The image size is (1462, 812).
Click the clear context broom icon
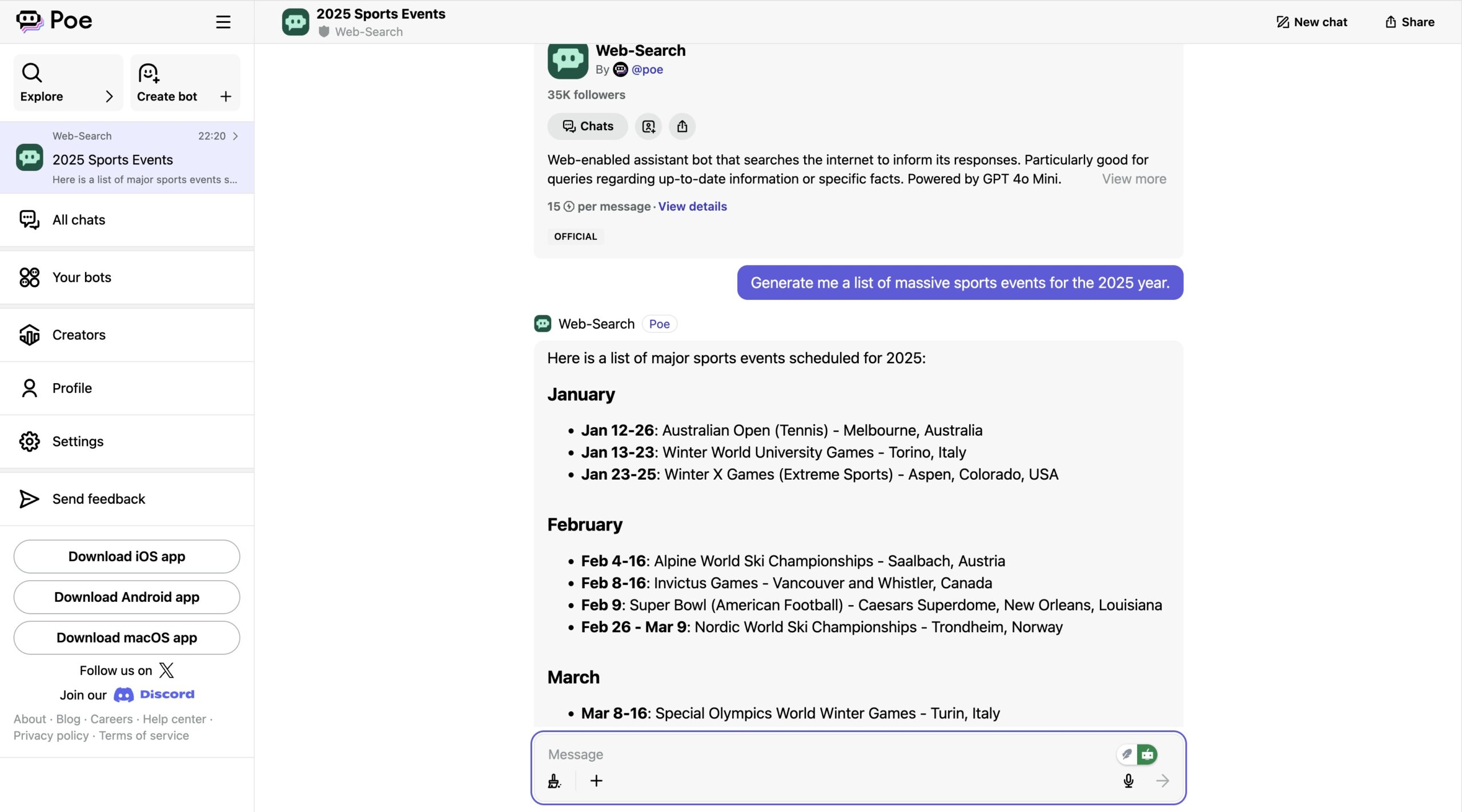click(554, 781)
